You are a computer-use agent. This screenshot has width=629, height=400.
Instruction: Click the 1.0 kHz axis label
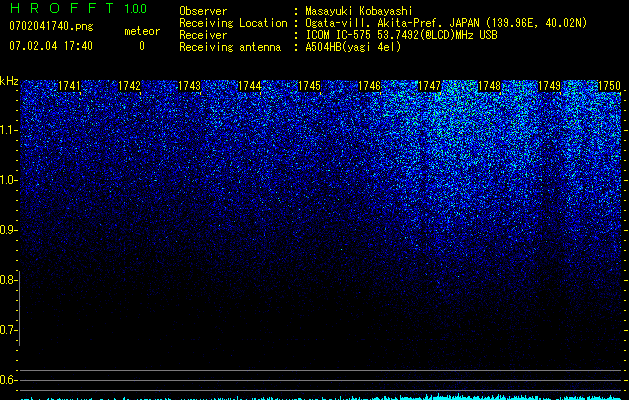(7, 180)
